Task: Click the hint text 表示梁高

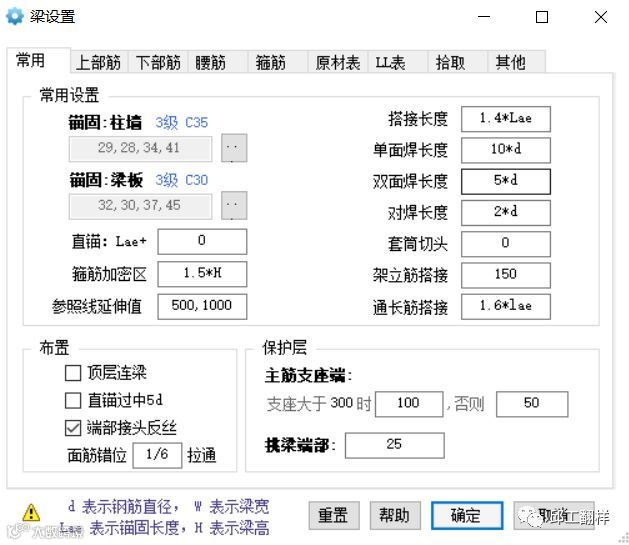Action: (239, 528)
